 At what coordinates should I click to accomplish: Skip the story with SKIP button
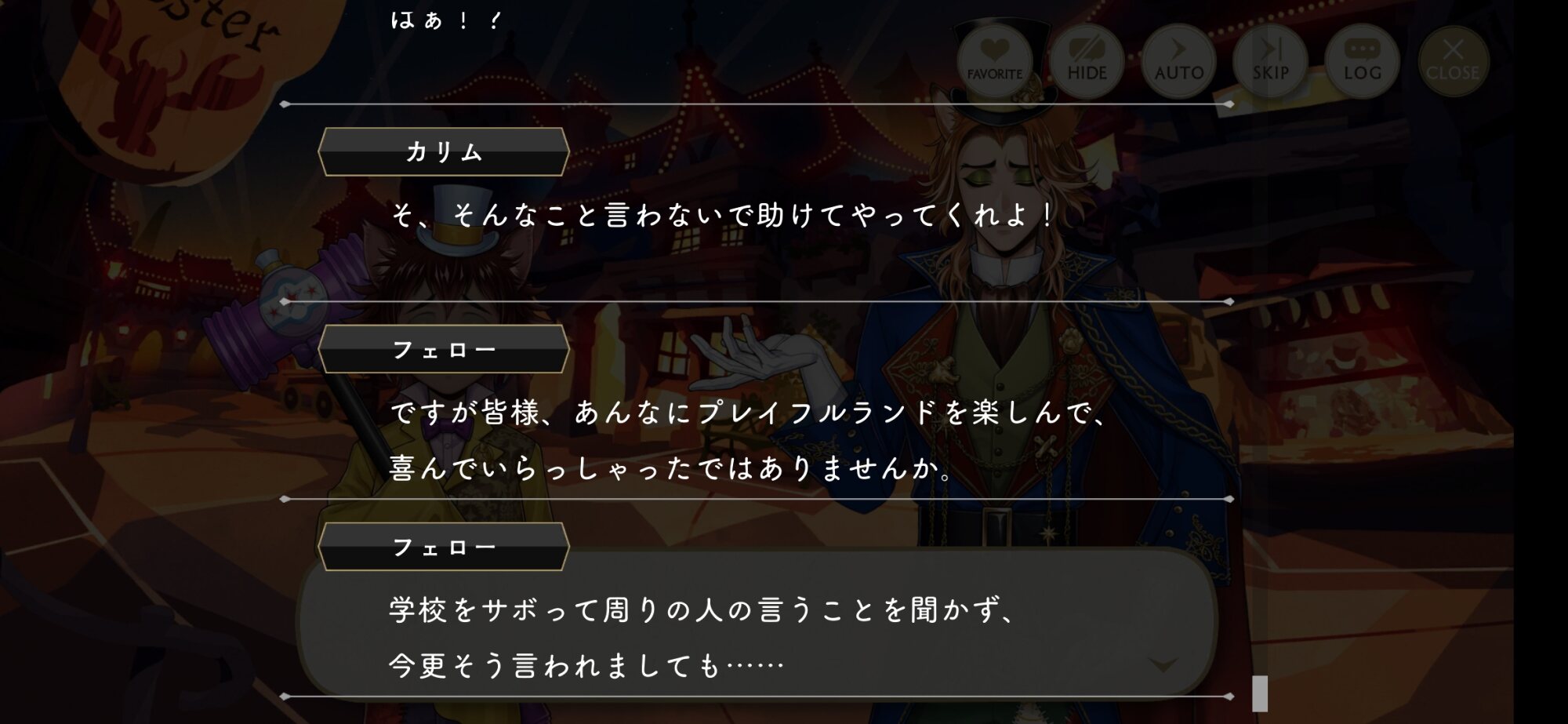click(1270, 60)
